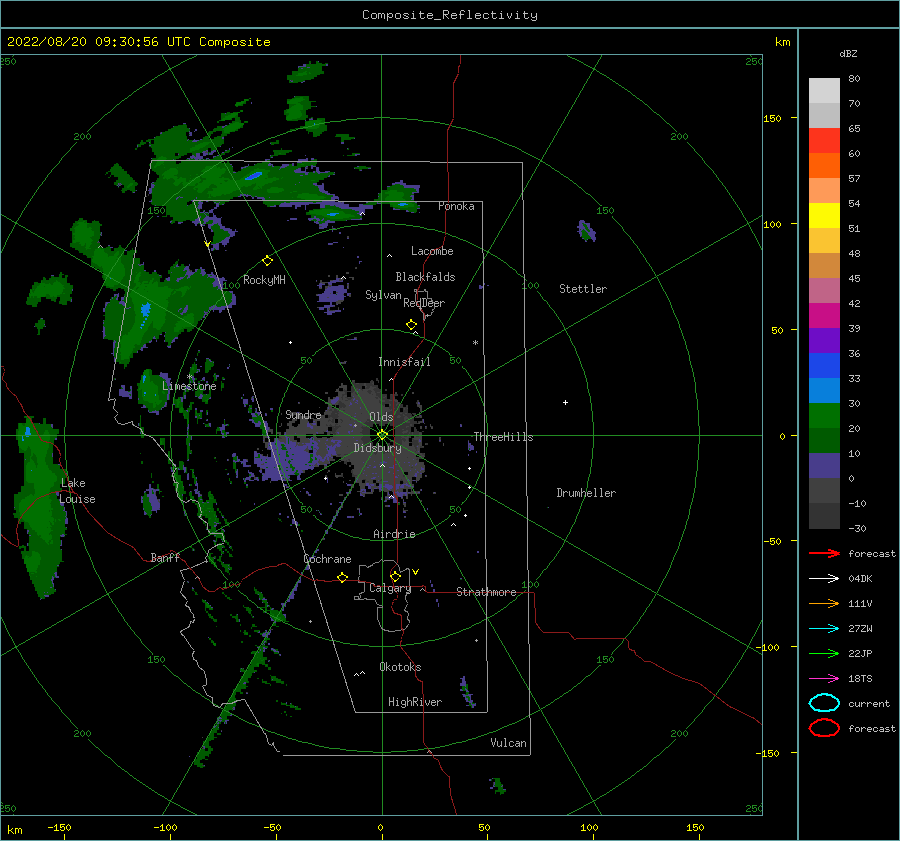
Task: Click the yellow diamond marker inside Calgary
Action: pos(395,576)
